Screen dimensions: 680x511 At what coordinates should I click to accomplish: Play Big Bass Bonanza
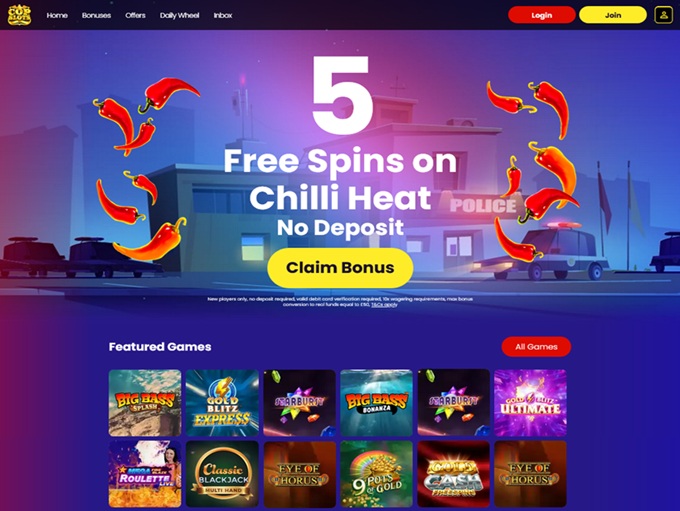pos(376,403)
